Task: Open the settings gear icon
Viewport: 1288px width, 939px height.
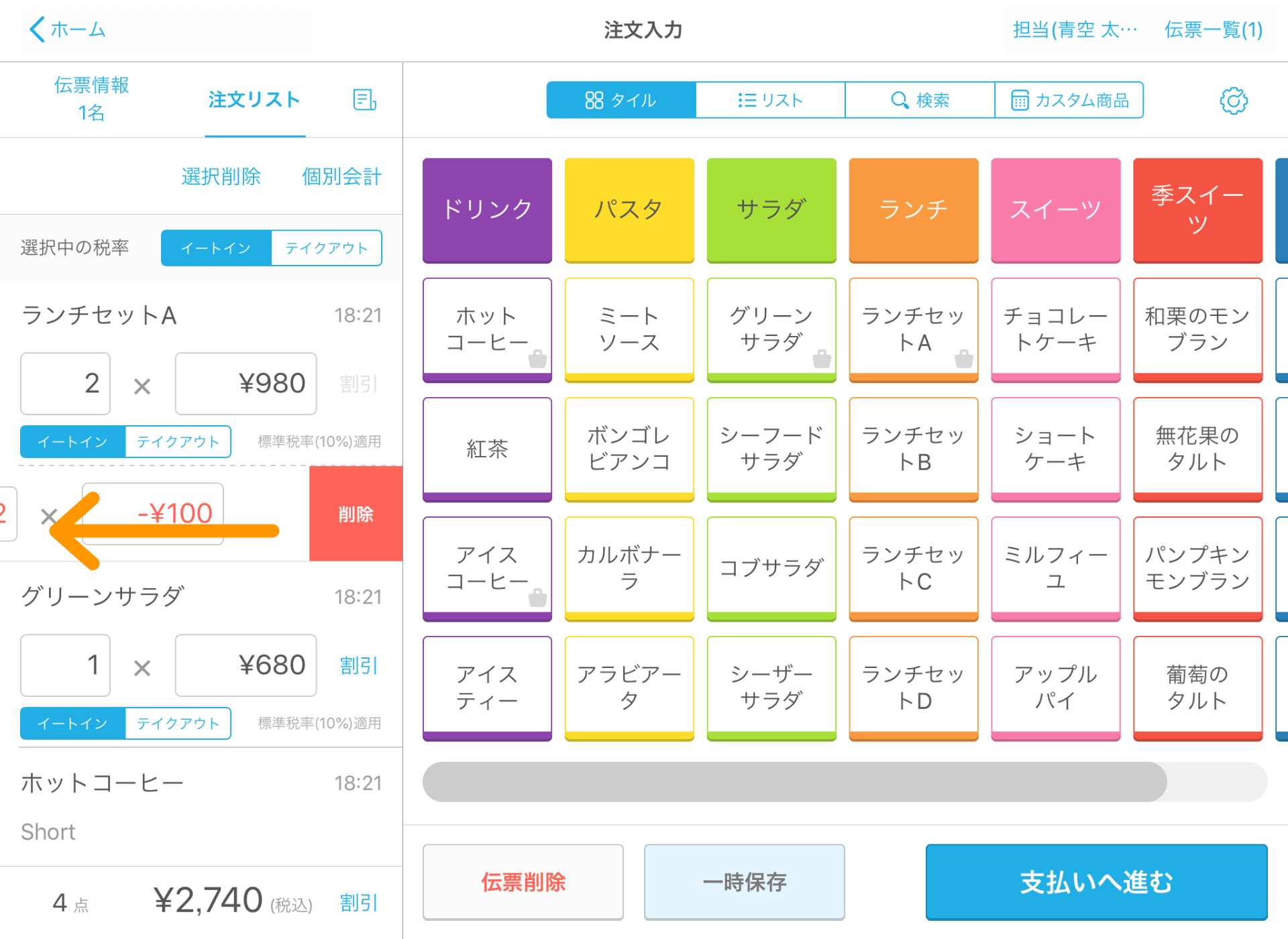Action: pyautogui.click(x=1233, y=101)
